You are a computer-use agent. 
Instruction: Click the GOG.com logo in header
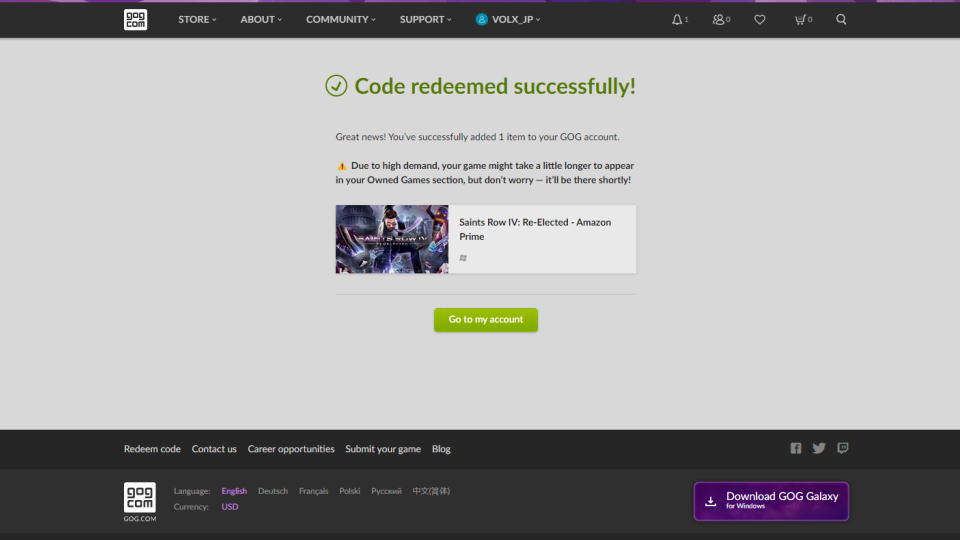135,20
